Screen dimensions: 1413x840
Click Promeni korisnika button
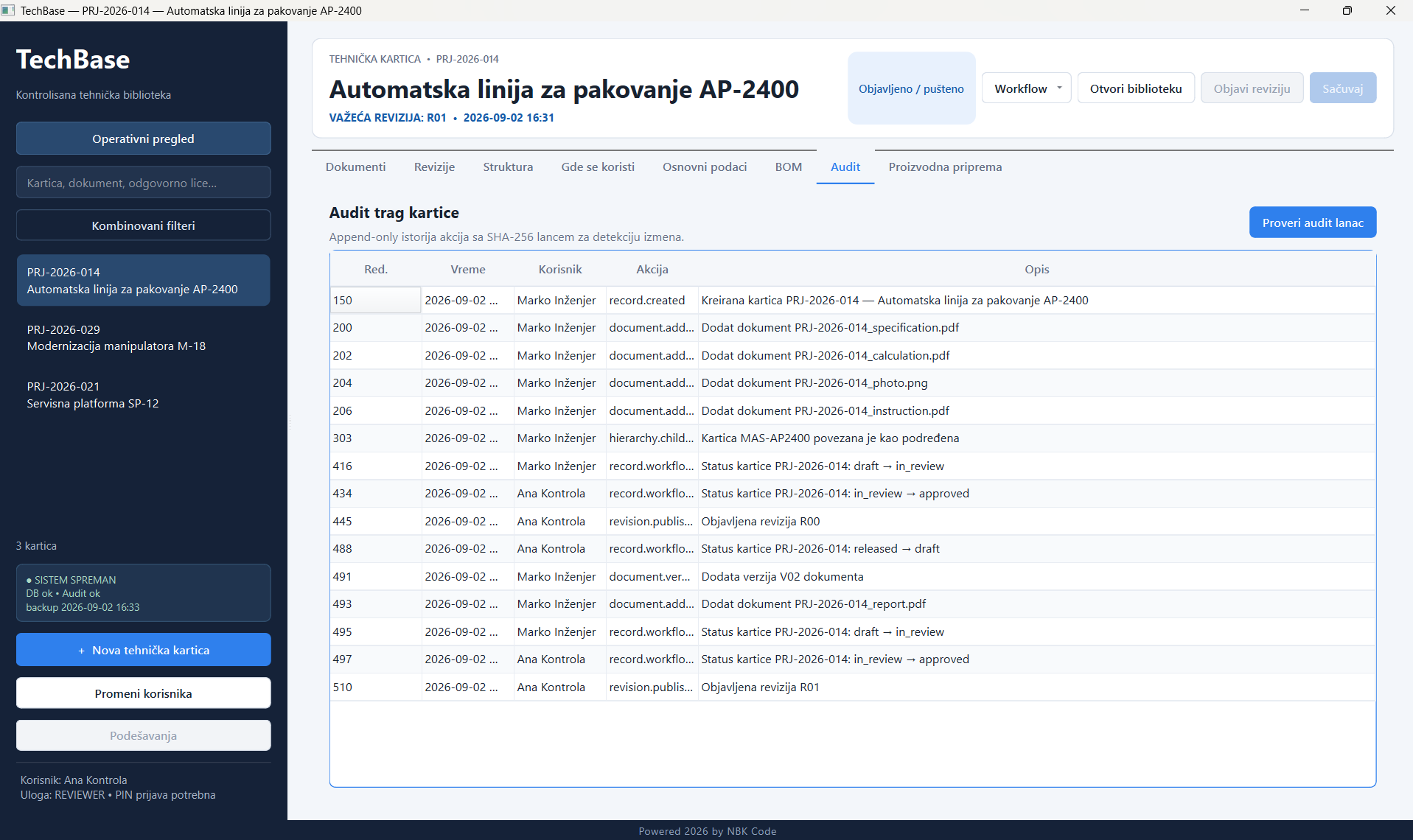point(143,693)
